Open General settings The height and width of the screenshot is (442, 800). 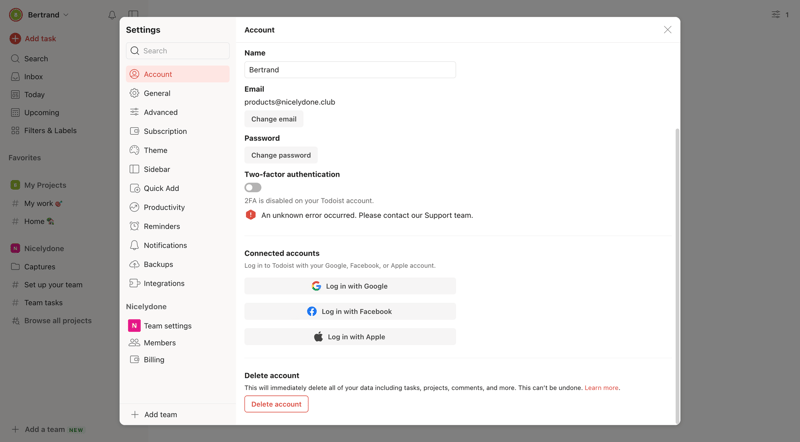pos(178,93)
